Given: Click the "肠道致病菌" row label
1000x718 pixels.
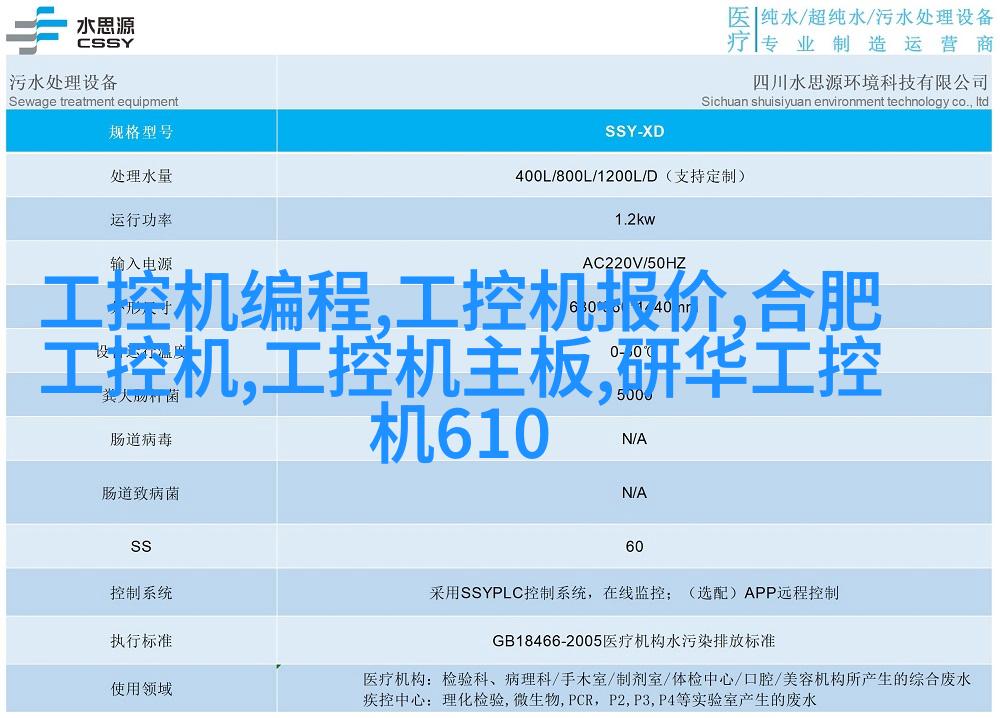Looking at the screenshot, I should tap(141, 493).
